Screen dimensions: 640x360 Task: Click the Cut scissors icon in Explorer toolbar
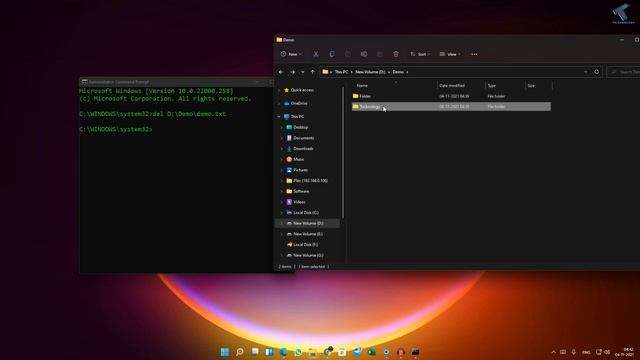pyautogui.click(x=316, y=54)
